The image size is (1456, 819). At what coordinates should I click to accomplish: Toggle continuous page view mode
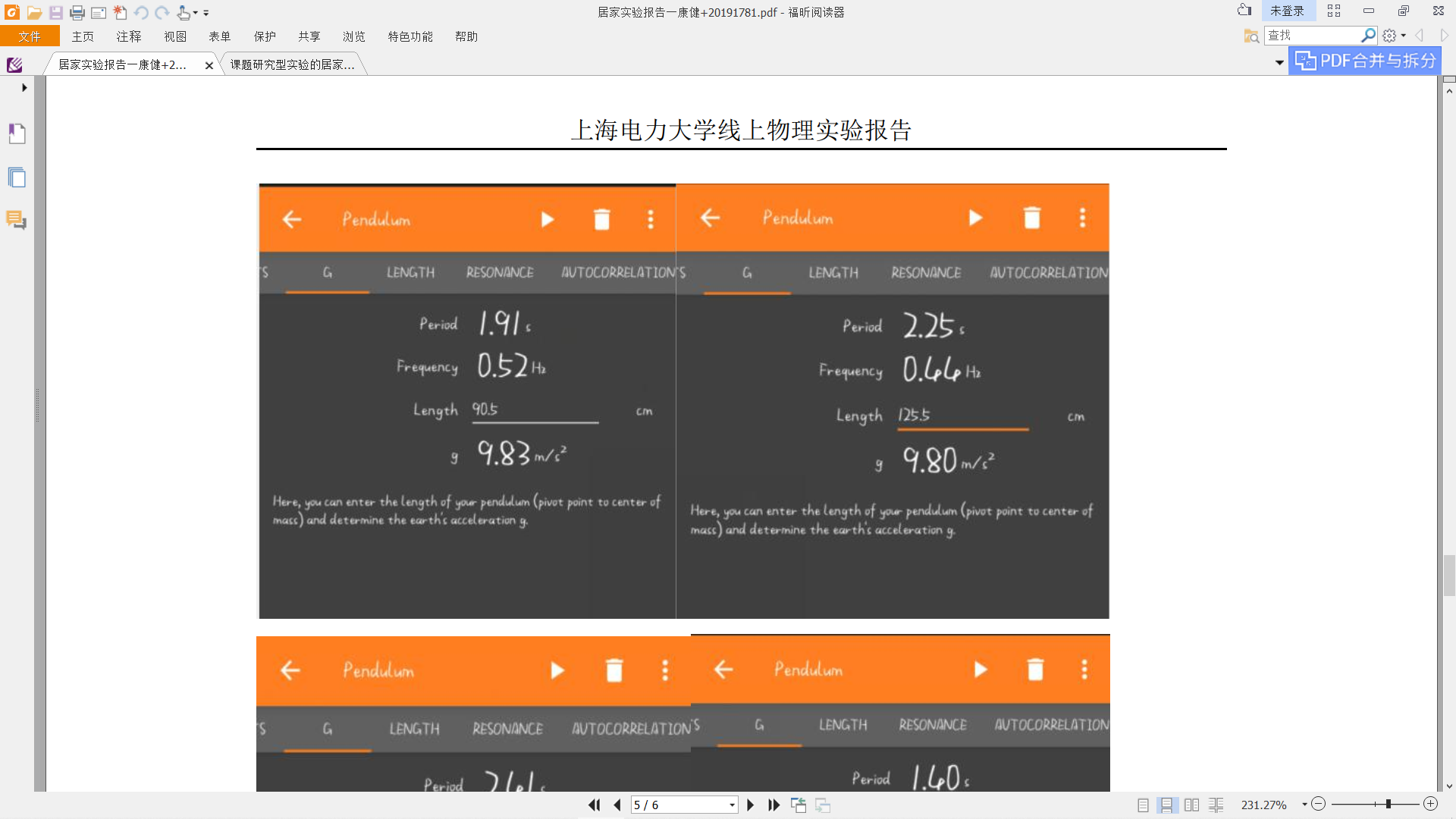click(x=1166, y=805)
